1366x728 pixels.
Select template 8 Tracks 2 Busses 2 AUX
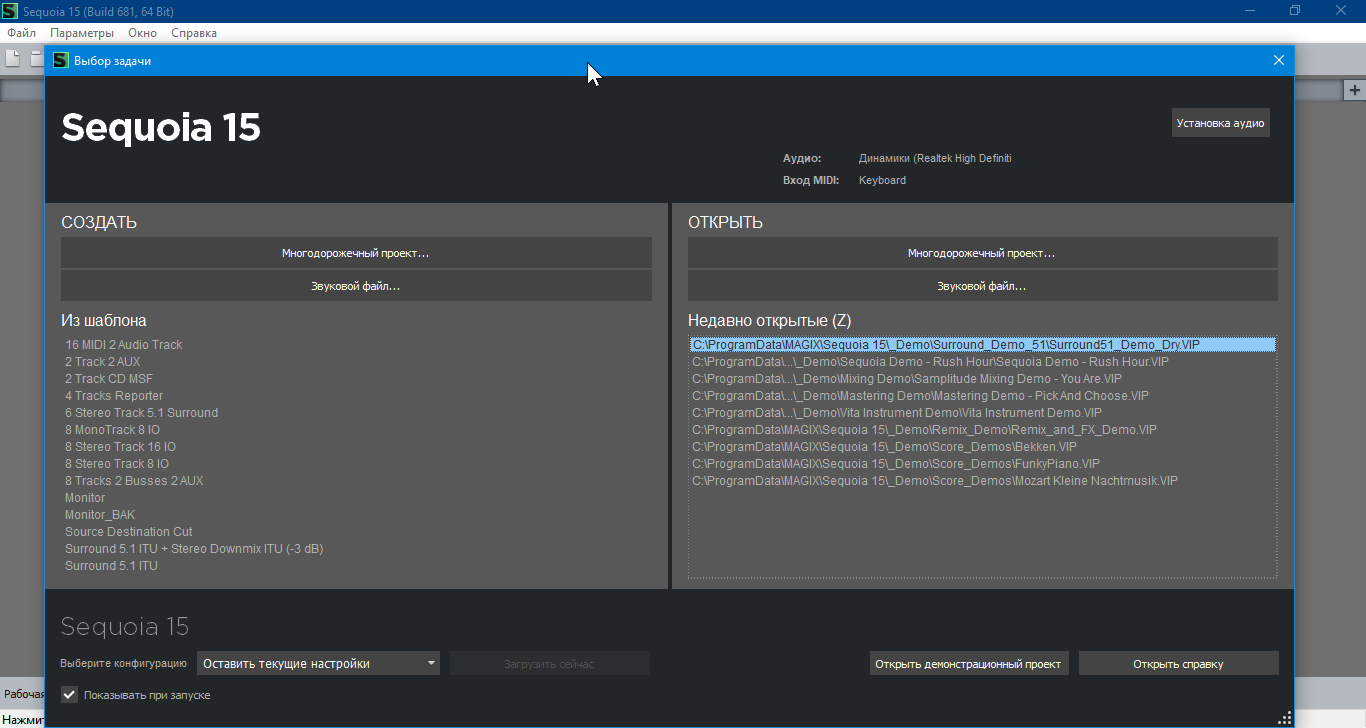click(134, 481)
